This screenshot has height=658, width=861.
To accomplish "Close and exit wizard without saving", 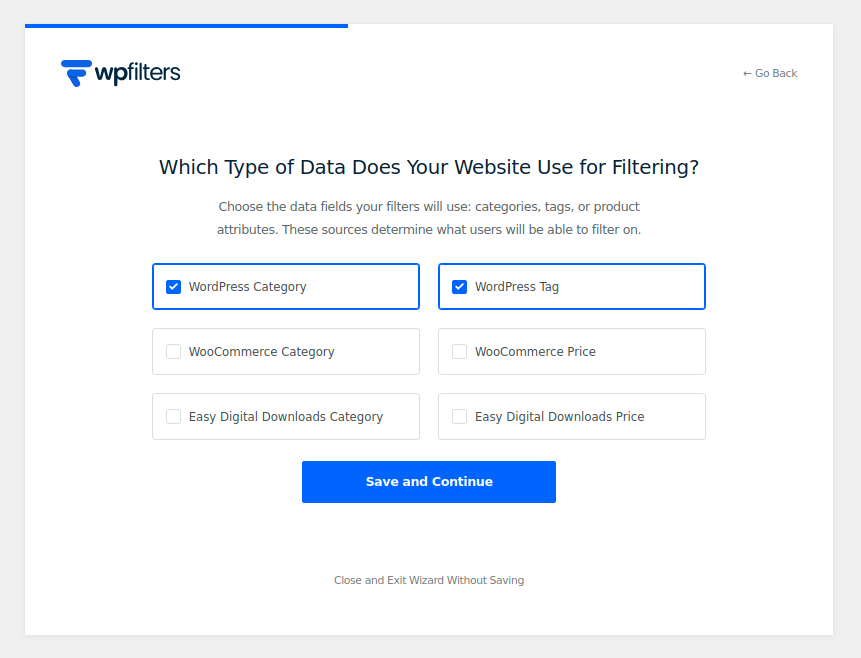I will [429, 580].
